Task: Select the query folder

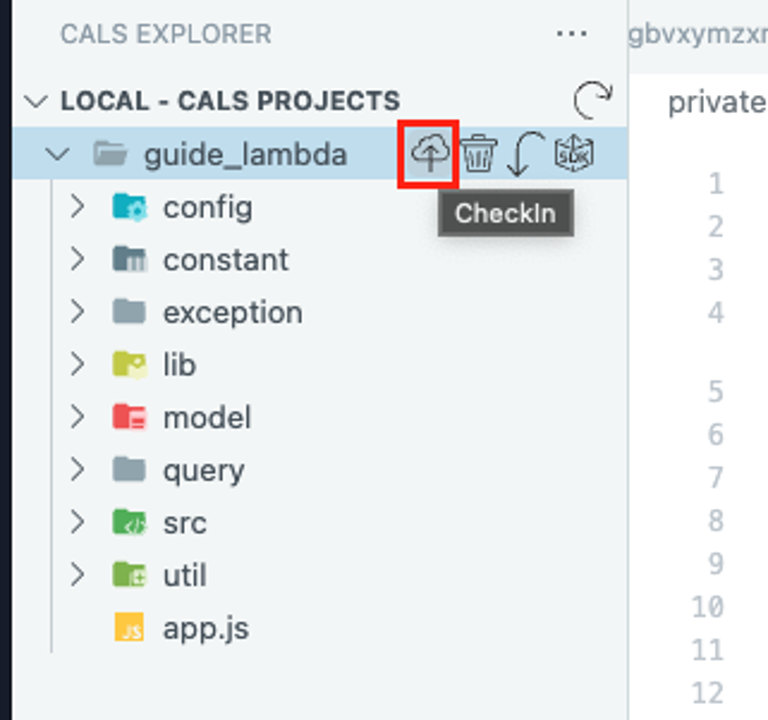Action: point(320,470)
